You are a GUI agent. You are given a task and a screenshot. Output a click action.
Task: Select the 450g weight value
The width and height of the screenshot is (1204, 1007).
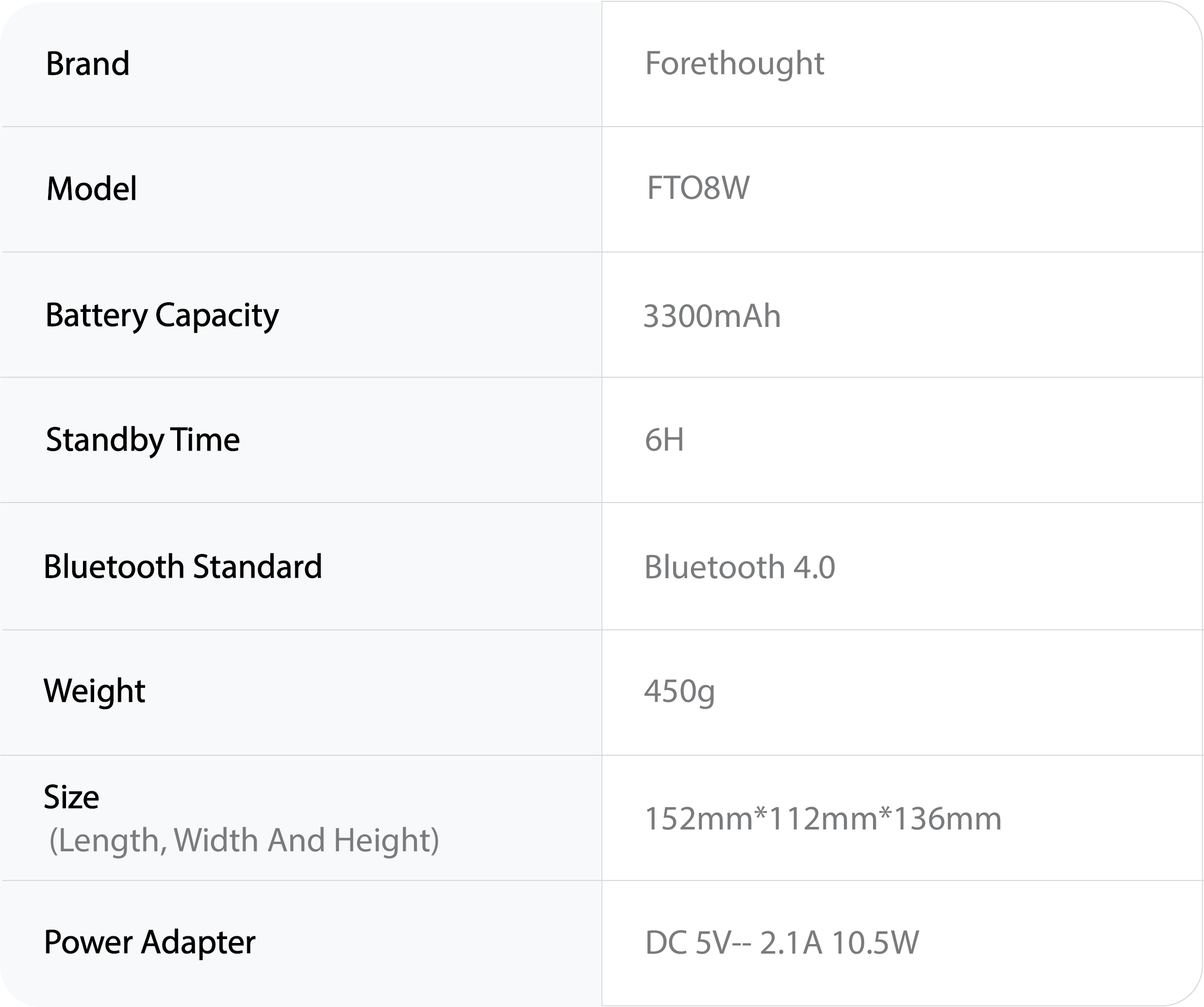pyautogui.click(x=679, y=691)
